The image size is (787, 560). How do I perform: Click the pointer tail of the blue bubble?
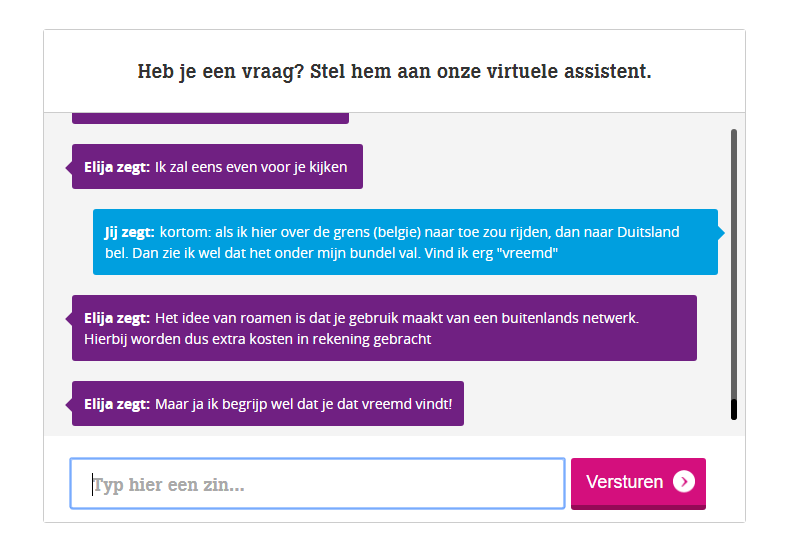pos(721,233)
